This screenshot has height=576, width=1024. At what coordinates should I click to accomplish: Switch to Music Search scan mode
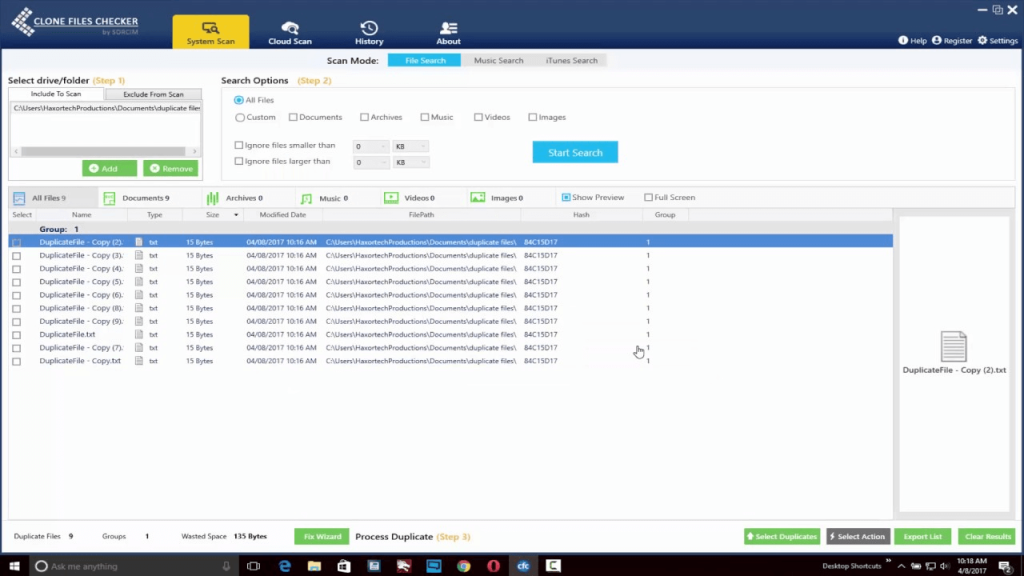[x=498, y=61]
